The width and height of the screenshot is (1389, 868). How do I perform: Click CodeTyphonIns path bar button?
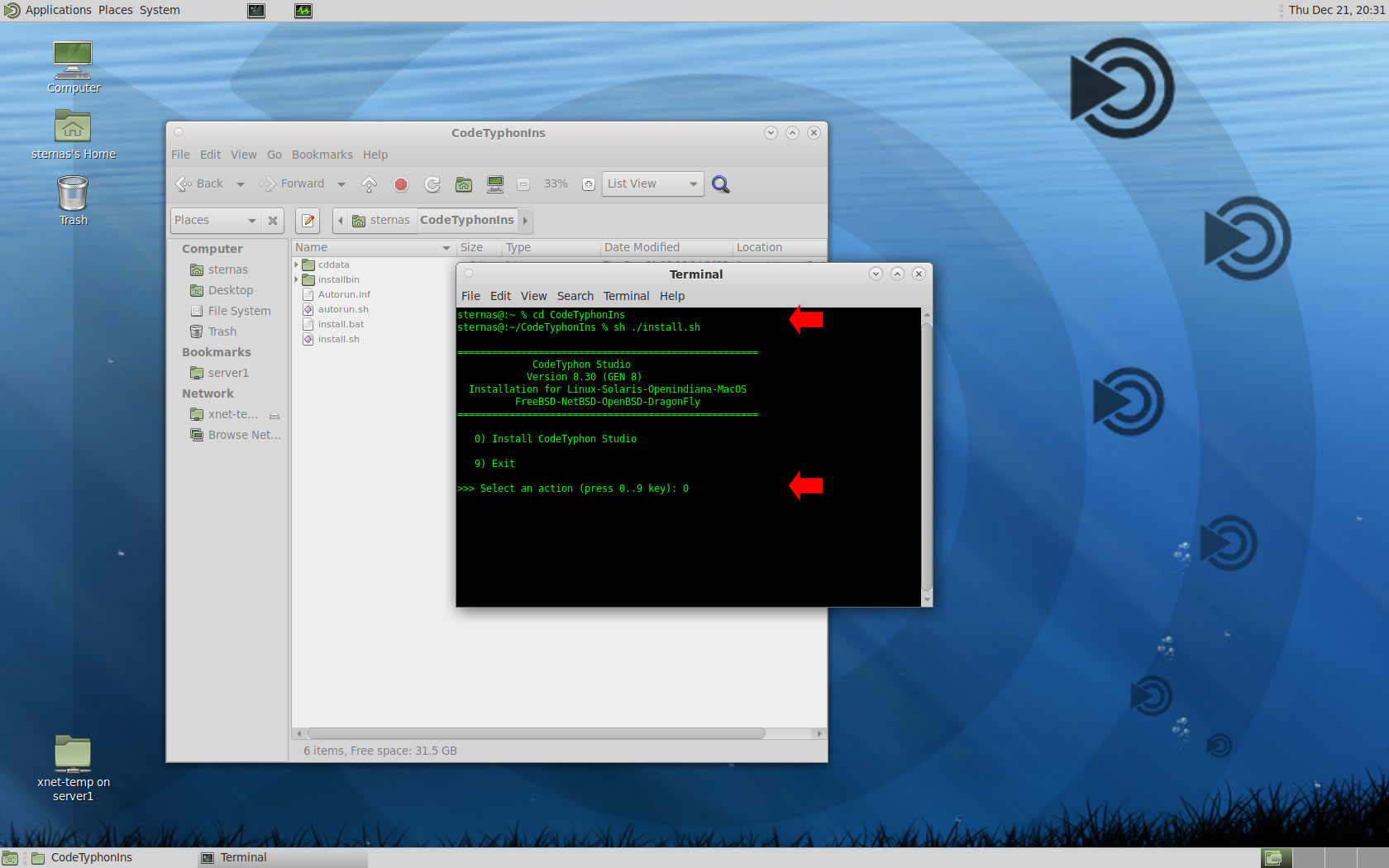[467, 221]
